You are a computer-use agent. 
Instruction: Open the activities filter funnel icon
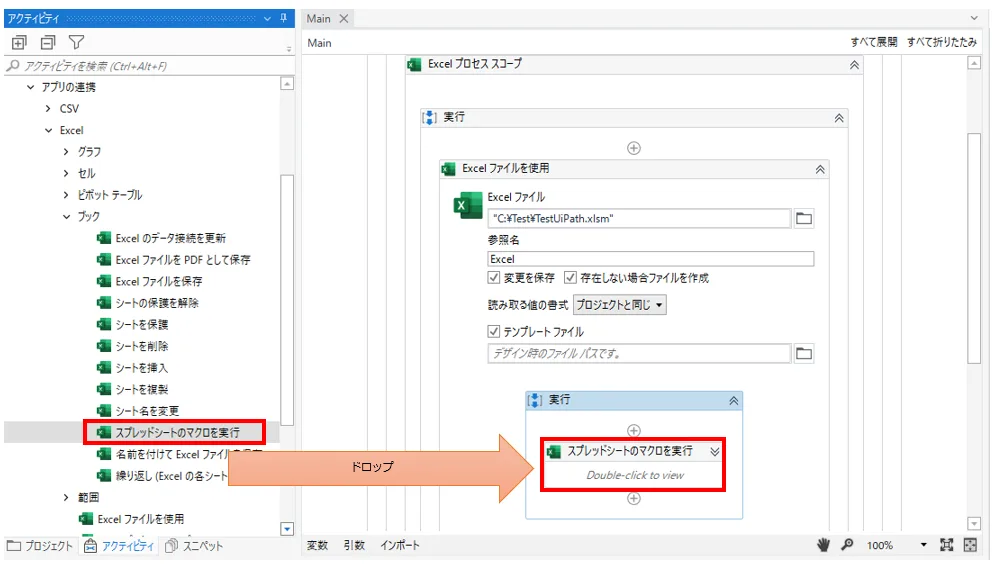click(76, 42)
